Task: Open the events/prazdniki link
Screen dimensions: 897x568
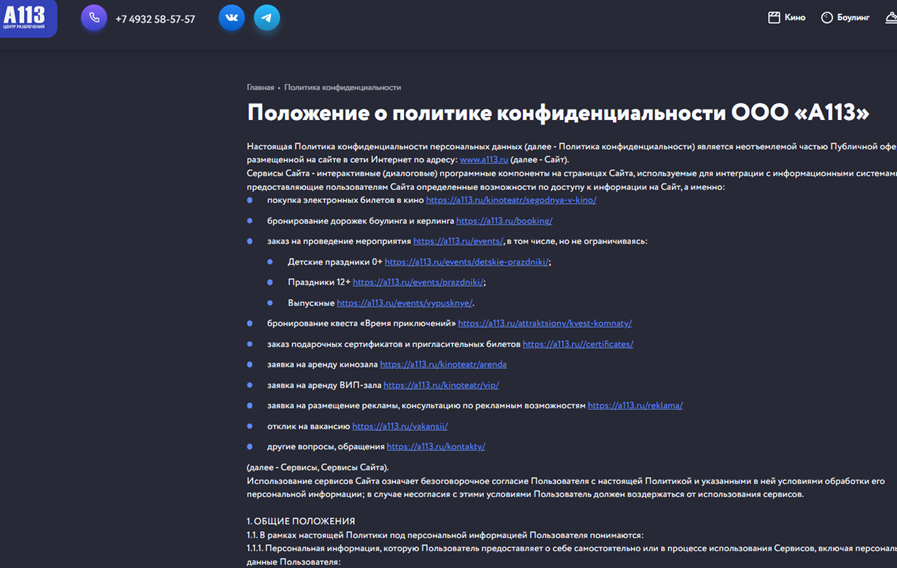Action: (x=418, y=283)
